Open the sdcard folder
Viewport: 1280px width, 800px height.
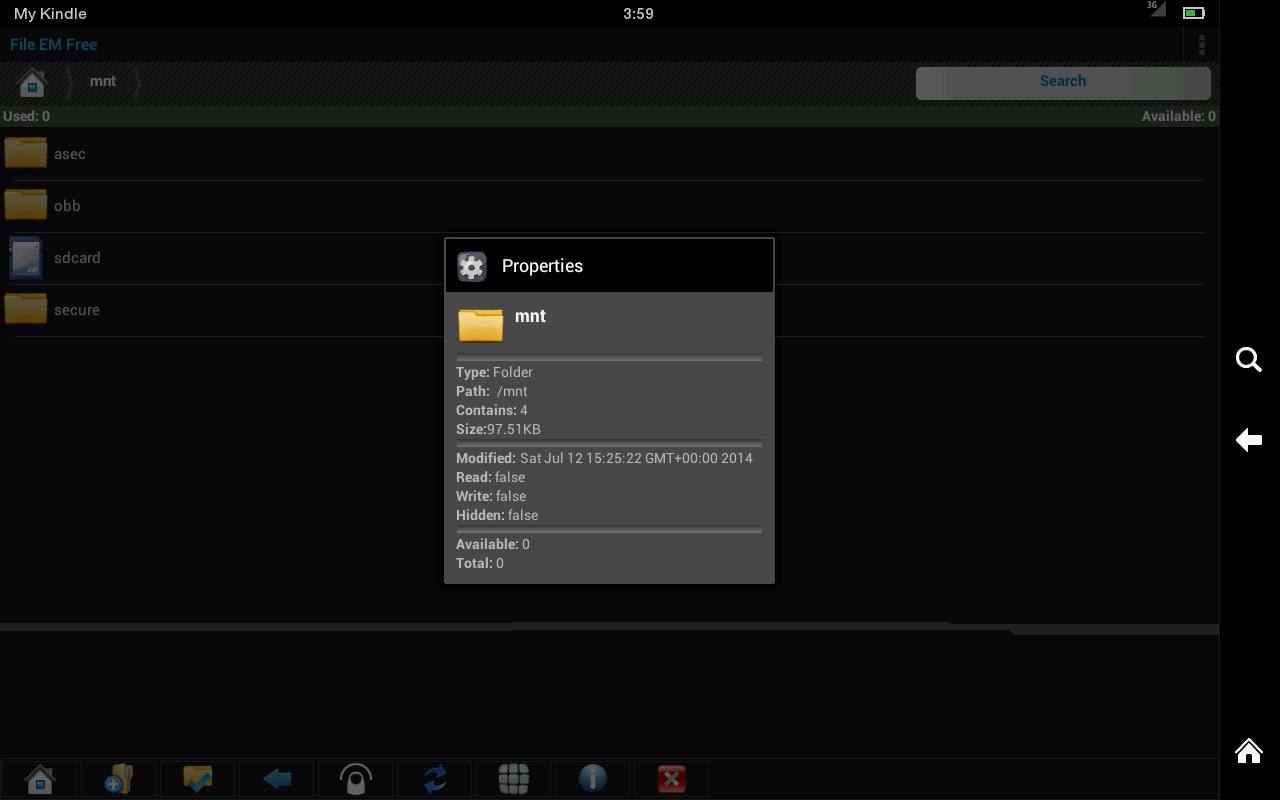77,257
